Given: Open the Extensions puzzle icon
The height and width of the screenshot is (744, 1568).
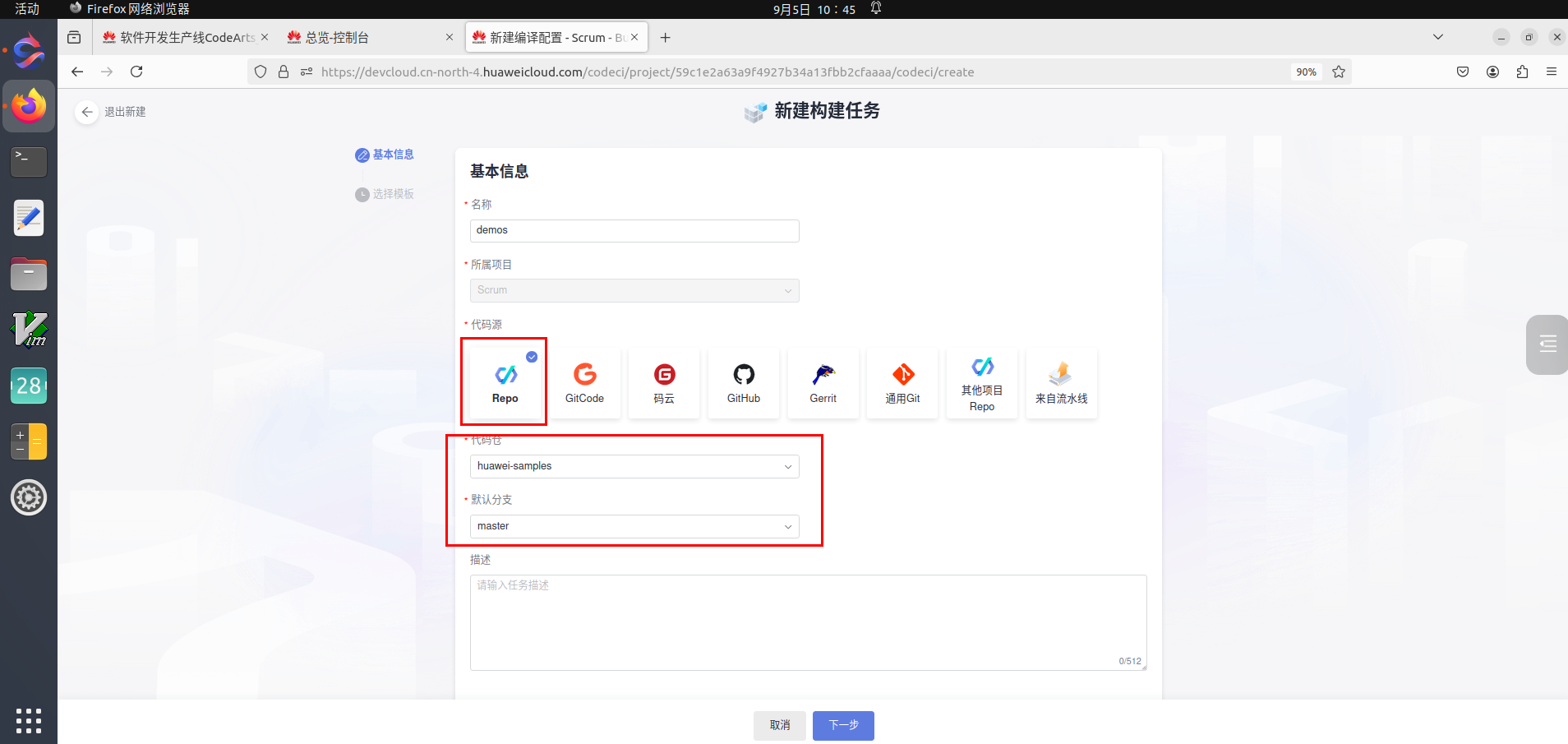Looking at the screenshot, I should point(1522,72).
